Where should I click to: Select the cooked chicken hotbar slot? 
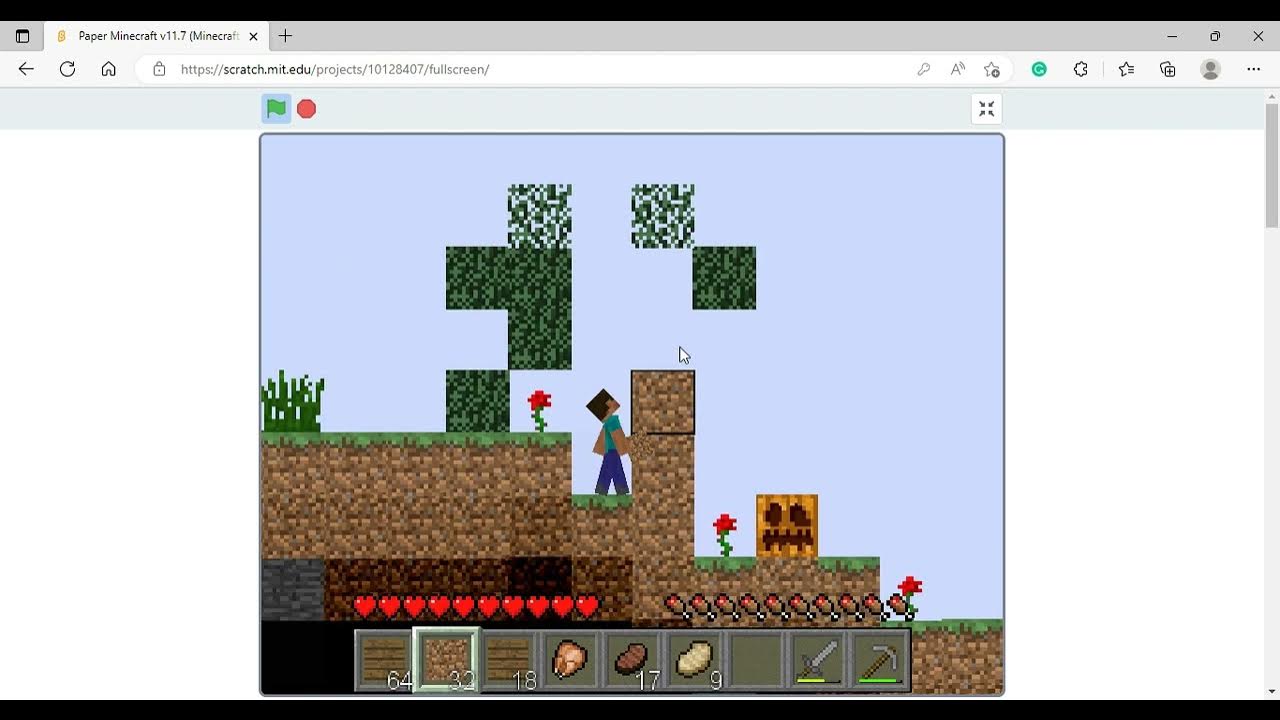tap(570, 660)
